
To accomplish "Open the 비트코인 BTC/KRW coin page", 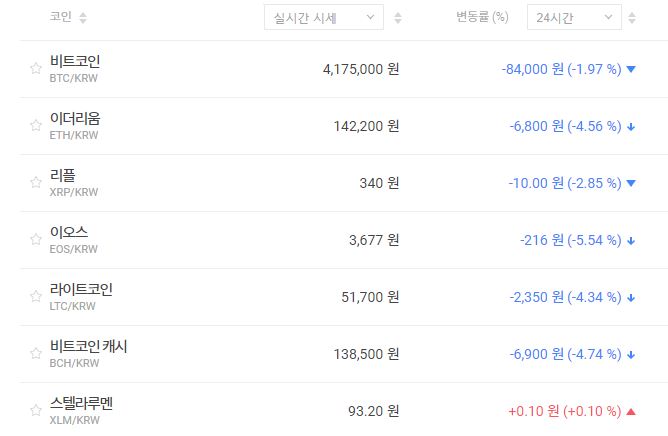I will coord(75,68).
